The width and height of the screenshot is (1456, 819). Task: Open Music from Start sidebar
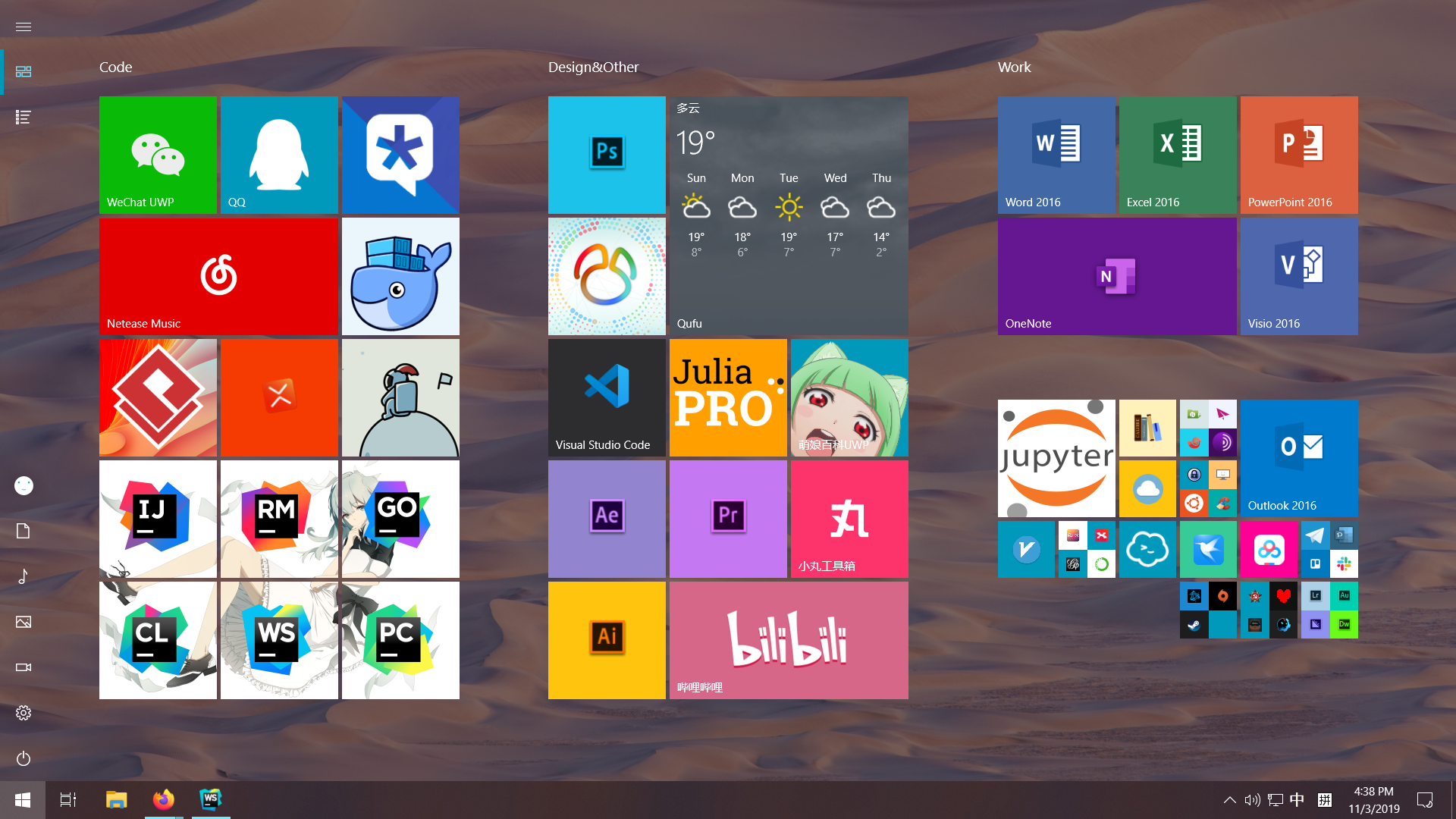point(24,576)
